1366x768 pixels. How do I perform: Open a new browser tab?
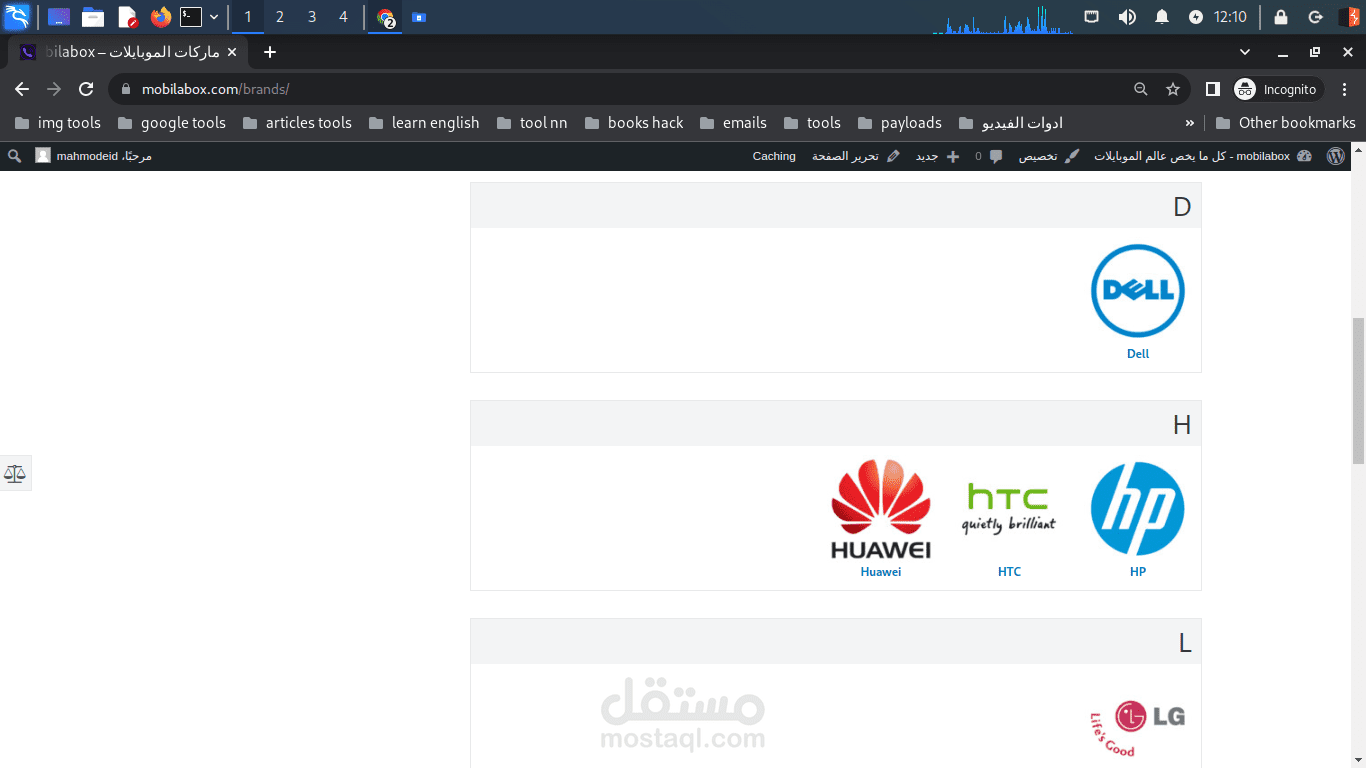tap(270, 52)
